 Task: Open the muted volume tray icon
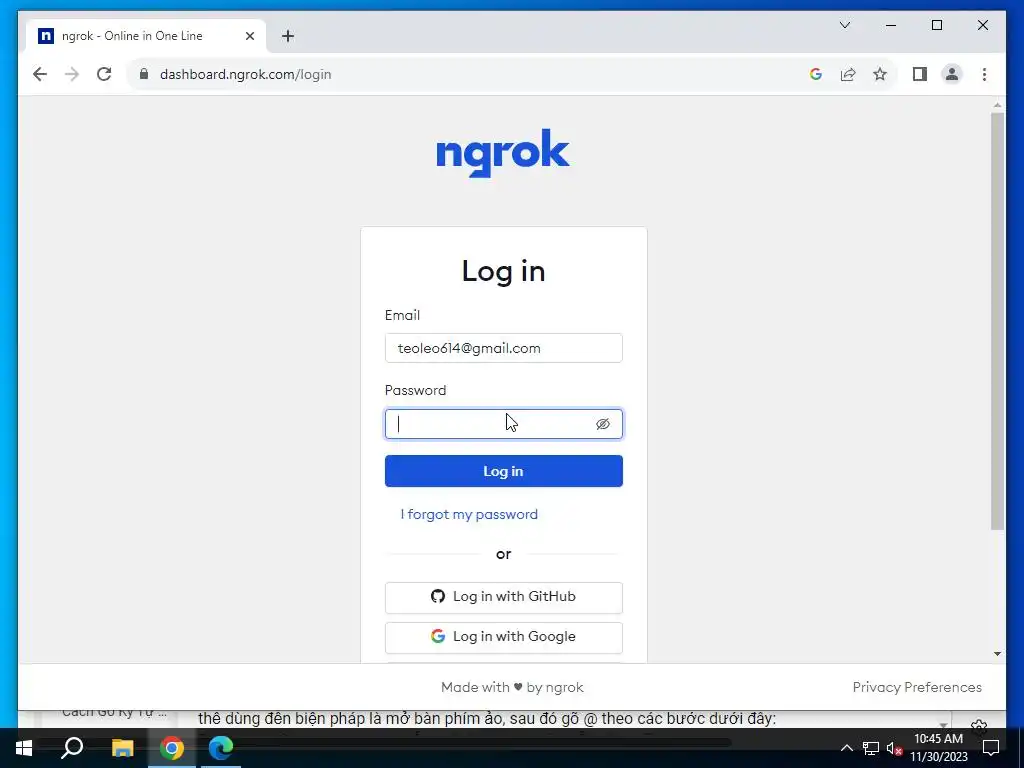coord(894,748)
